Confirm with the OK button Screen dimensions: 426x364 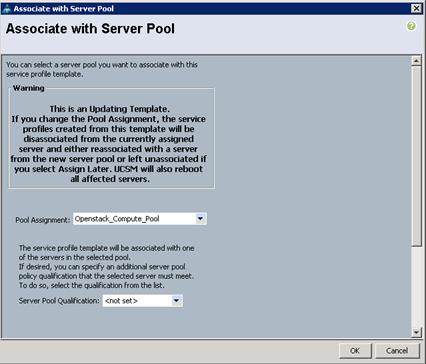tap(355, 350)
